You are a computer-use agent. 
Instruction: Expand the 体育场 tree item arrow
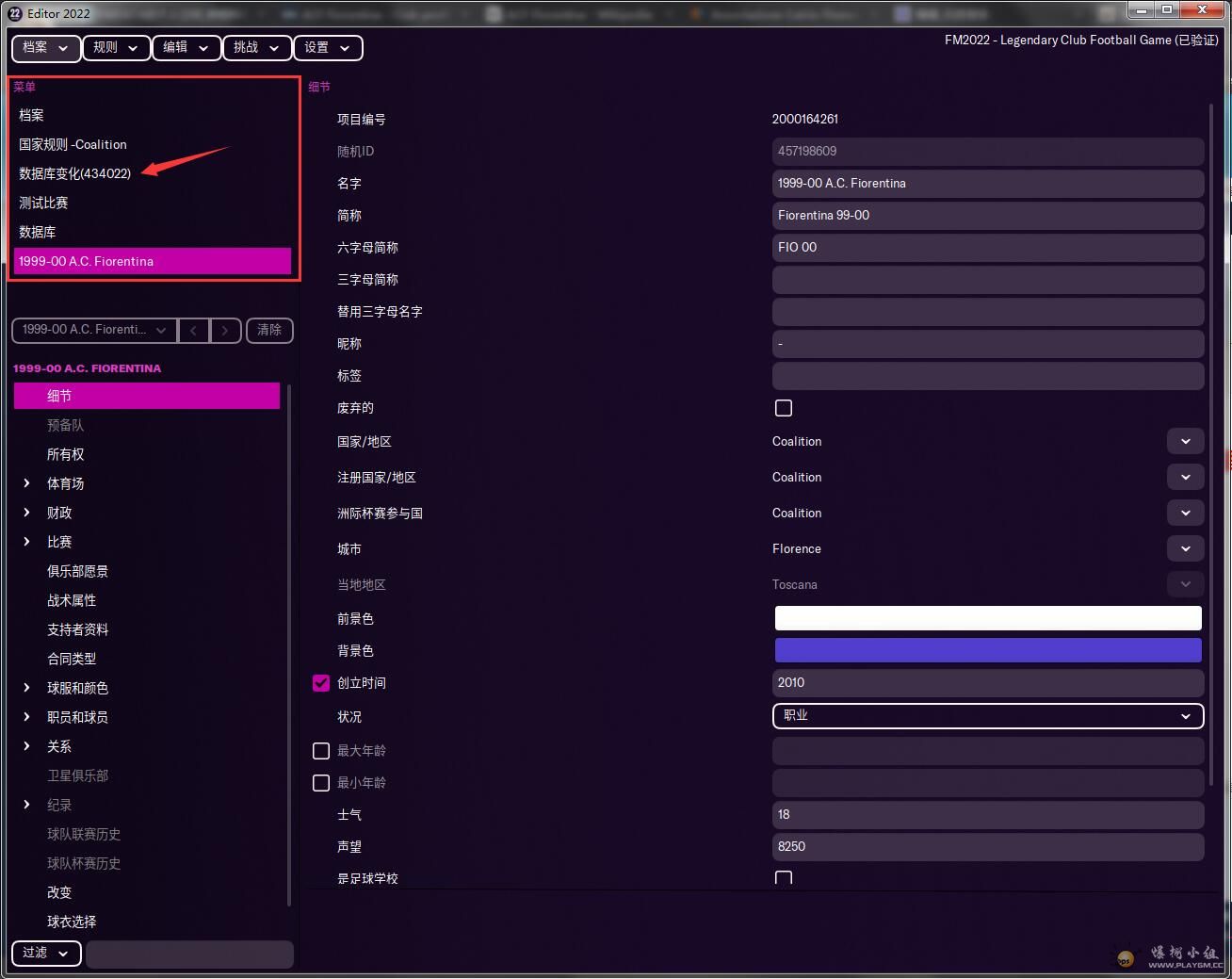tap(26, 483)
